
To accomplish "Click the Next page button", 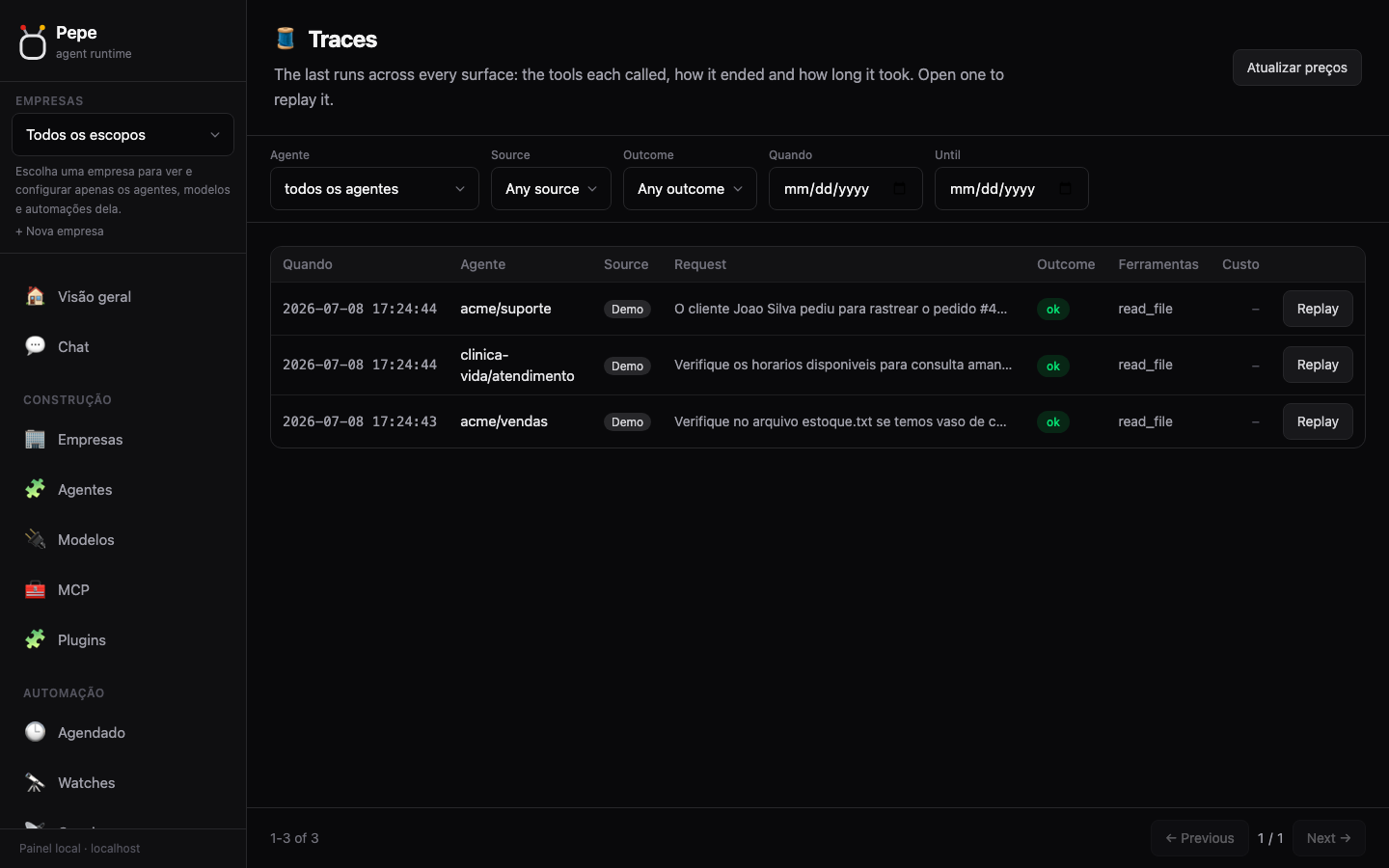I will click(1328, 838).
